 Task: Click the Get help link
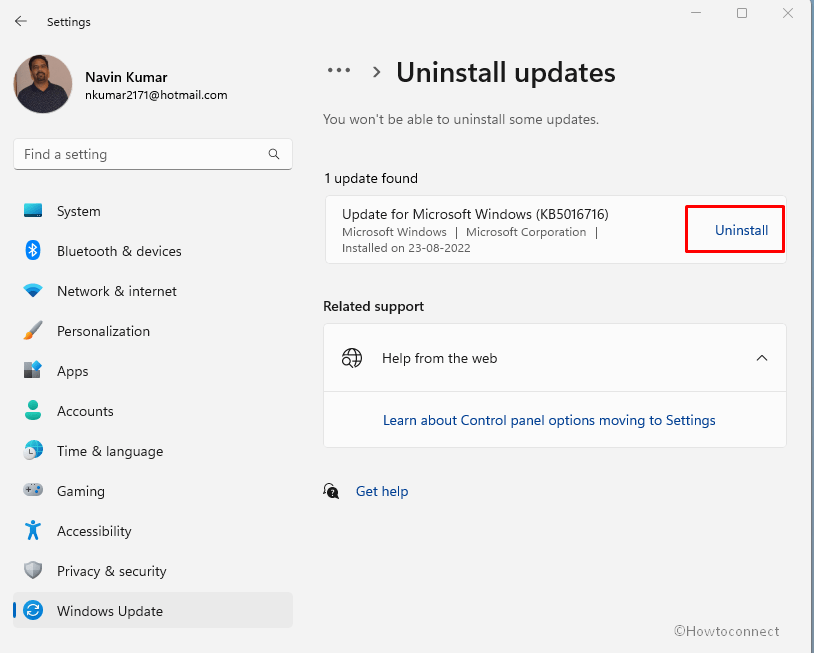pos(382,491)
